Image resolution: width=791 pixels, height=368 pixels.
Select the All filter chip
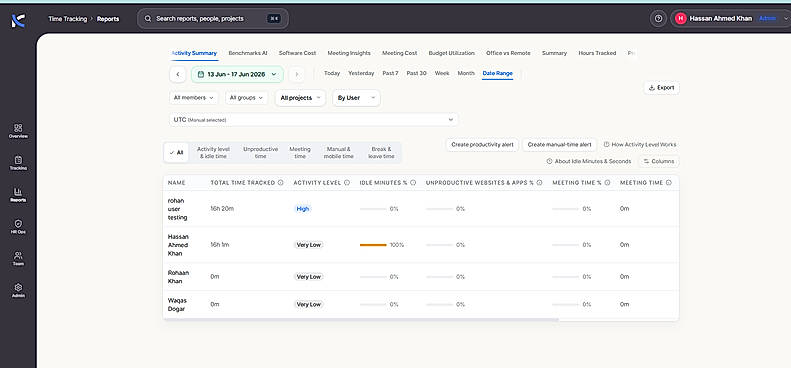click(x=177, y=152)
